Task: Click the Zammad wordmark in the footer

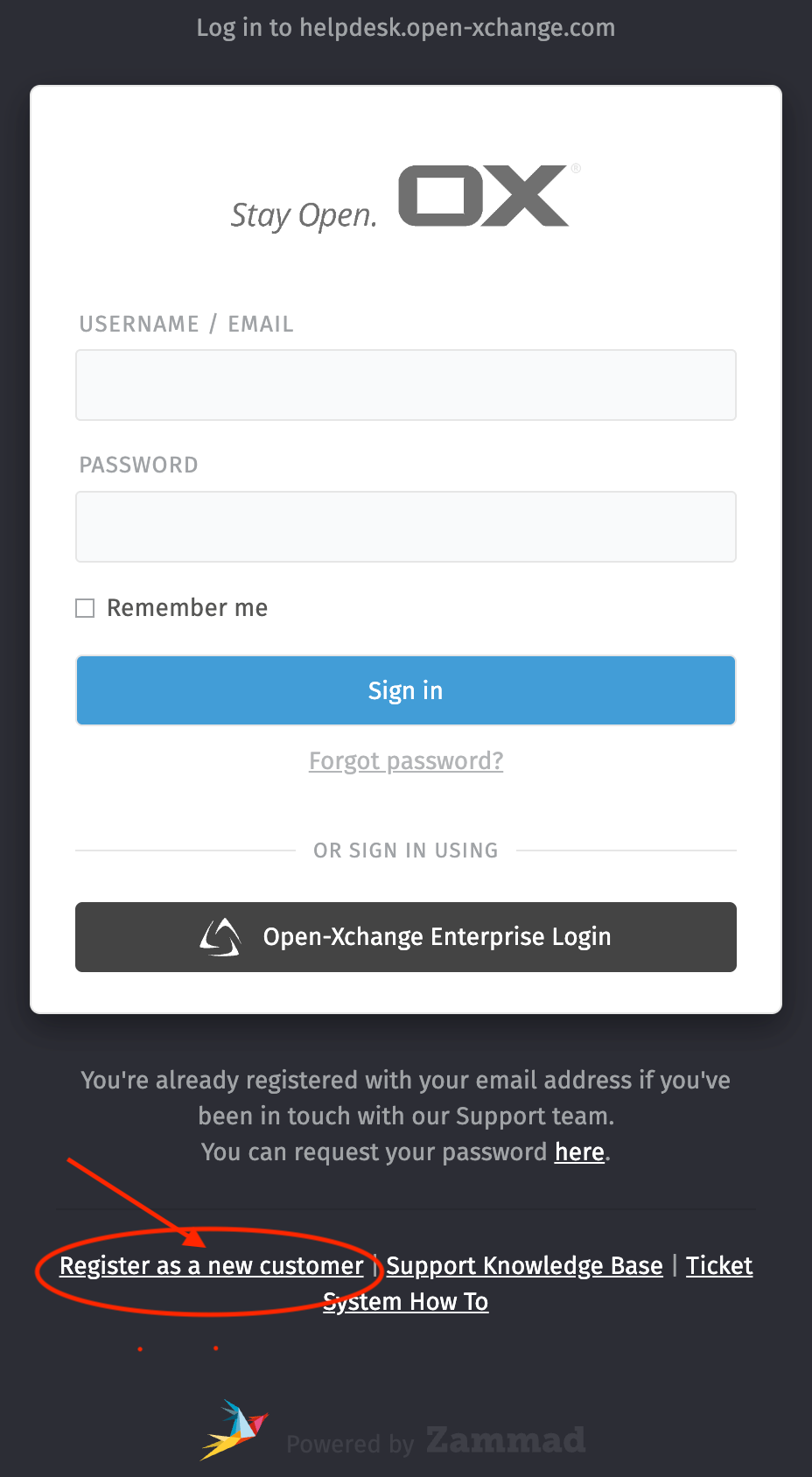Action: 506,1440
